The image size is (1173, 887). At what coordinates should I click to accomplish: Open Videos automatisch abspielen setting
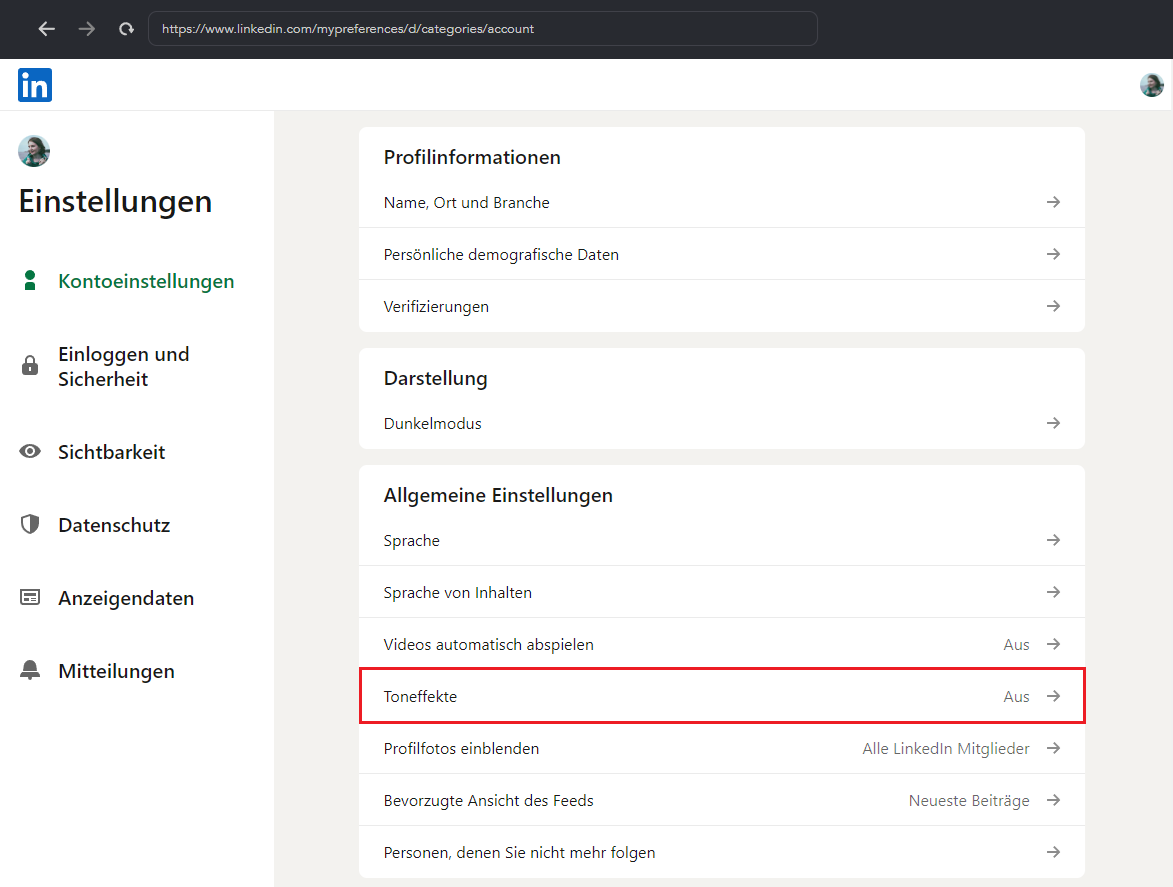720,645
